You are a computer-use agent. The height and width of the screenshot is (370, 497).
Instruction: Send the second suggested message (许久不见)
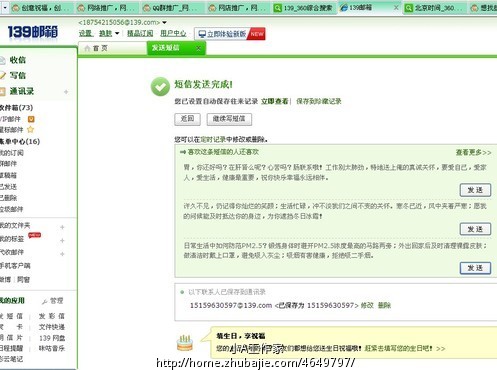point(475,229)
